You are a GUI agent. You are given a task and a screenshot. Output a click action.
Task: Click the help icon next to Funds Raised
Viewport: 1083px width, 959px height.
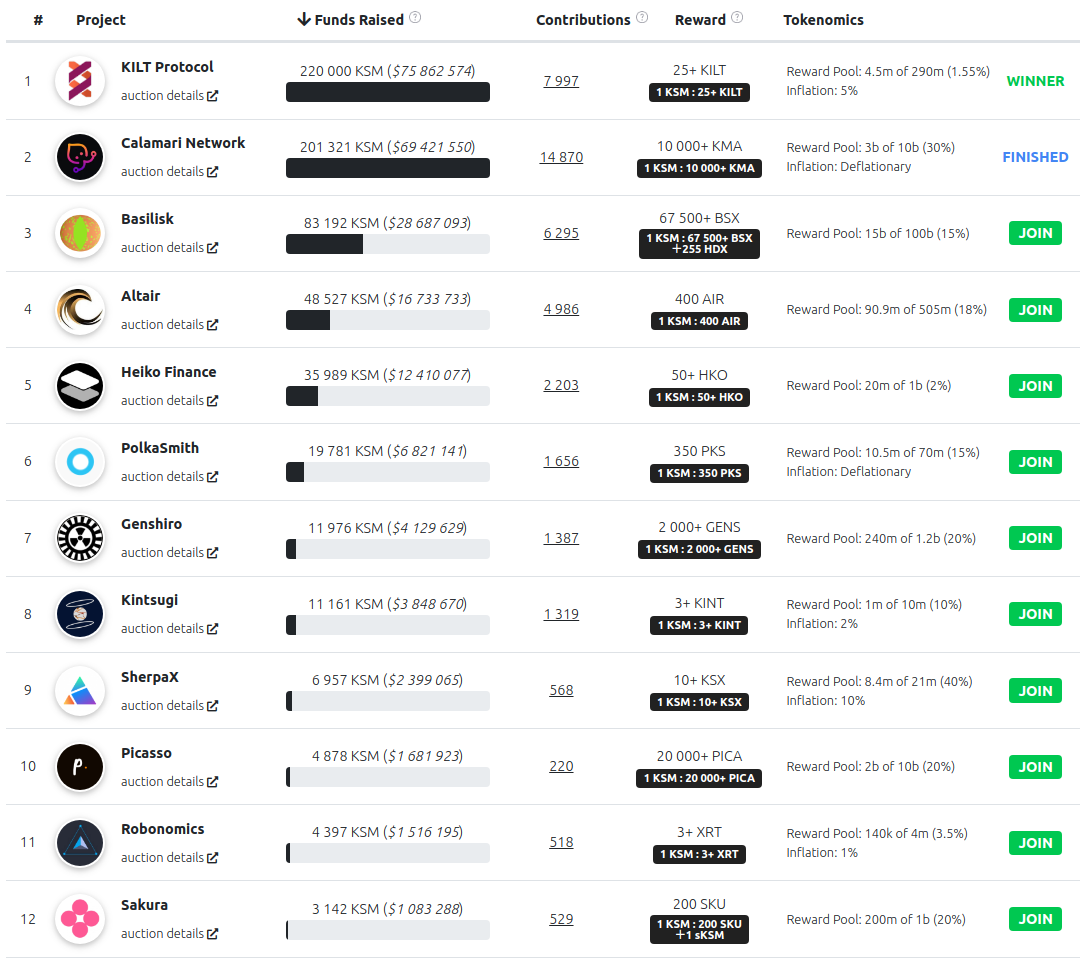pos(415,17)
